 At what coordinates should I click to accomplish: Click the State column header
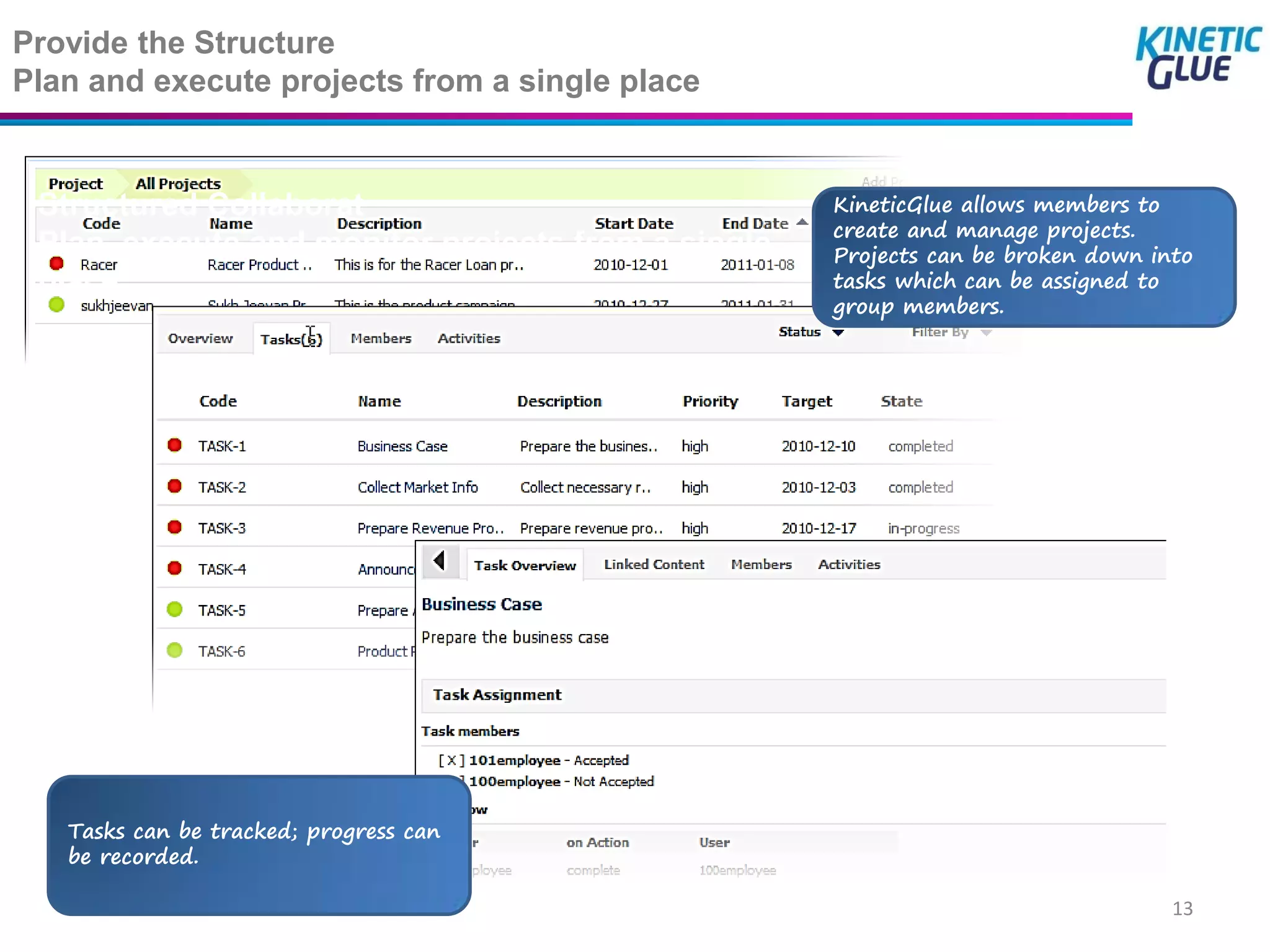coord(902,401)
